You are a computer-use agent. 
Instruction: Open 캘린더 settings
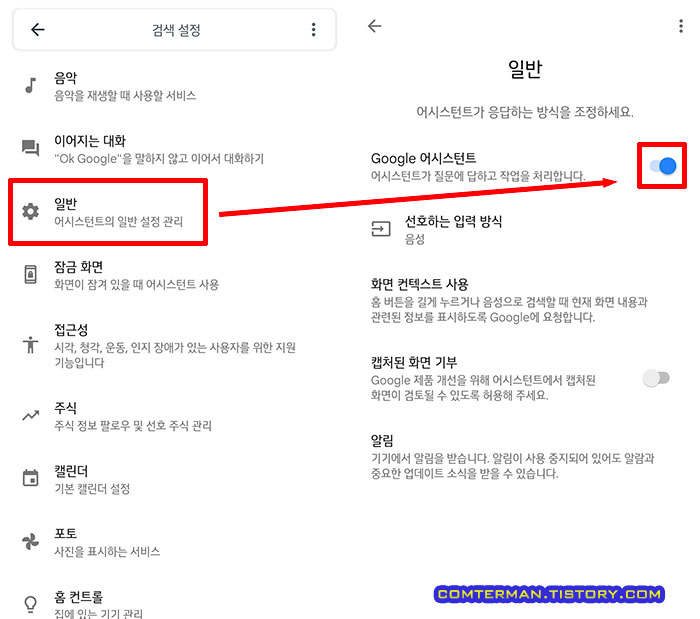(174, 479)
